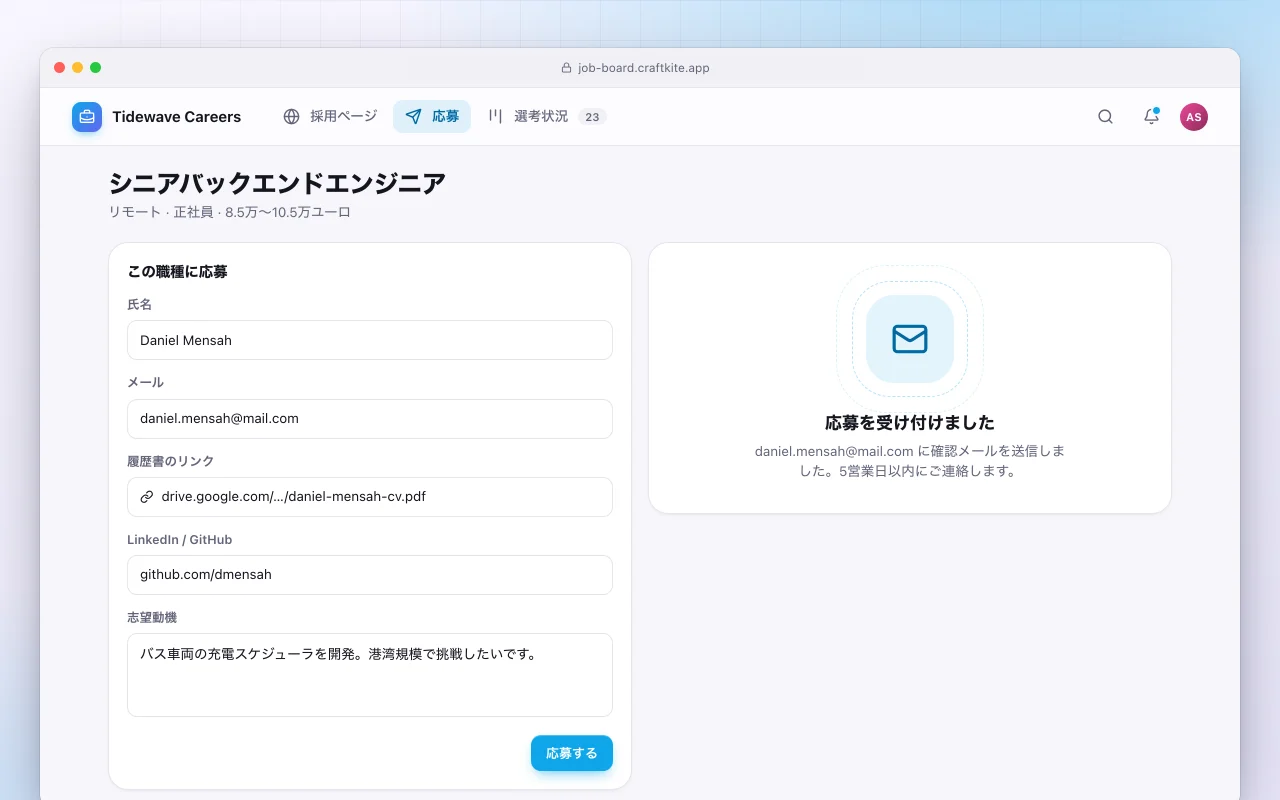Click the globe icon beside 採用ページ

point(291,117)
